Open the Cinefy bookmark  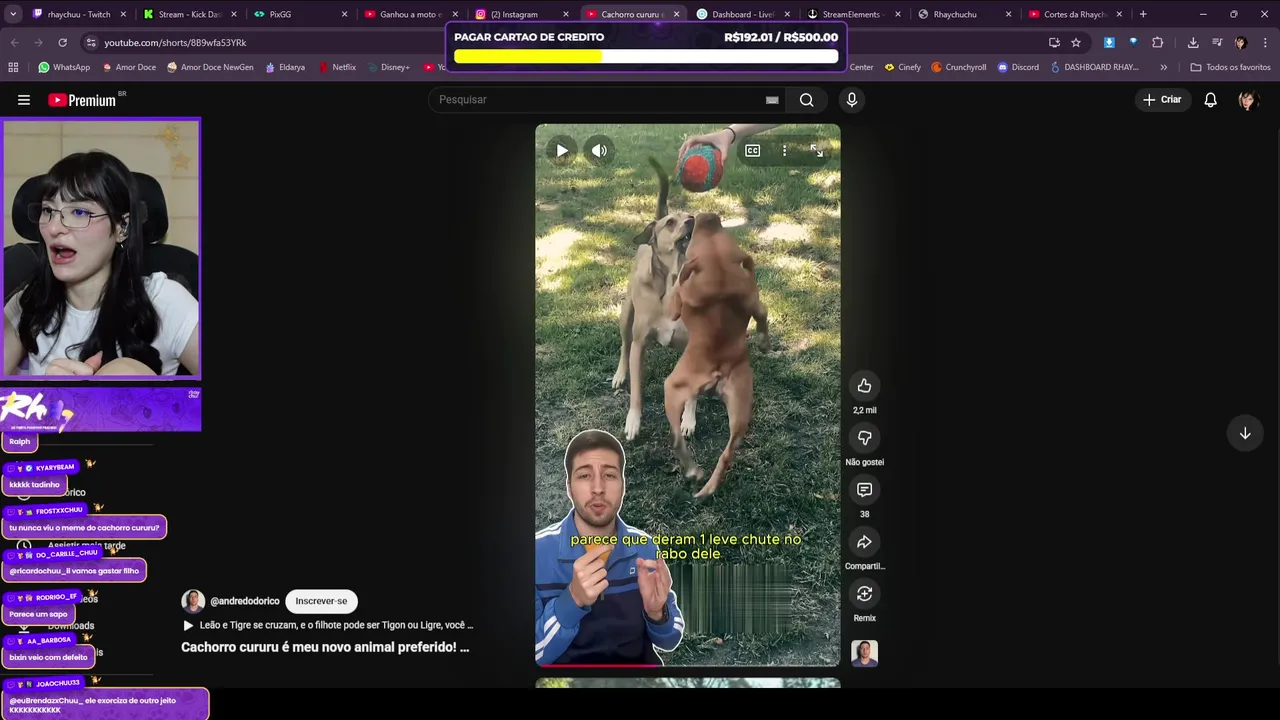click(x=903, y=67)
